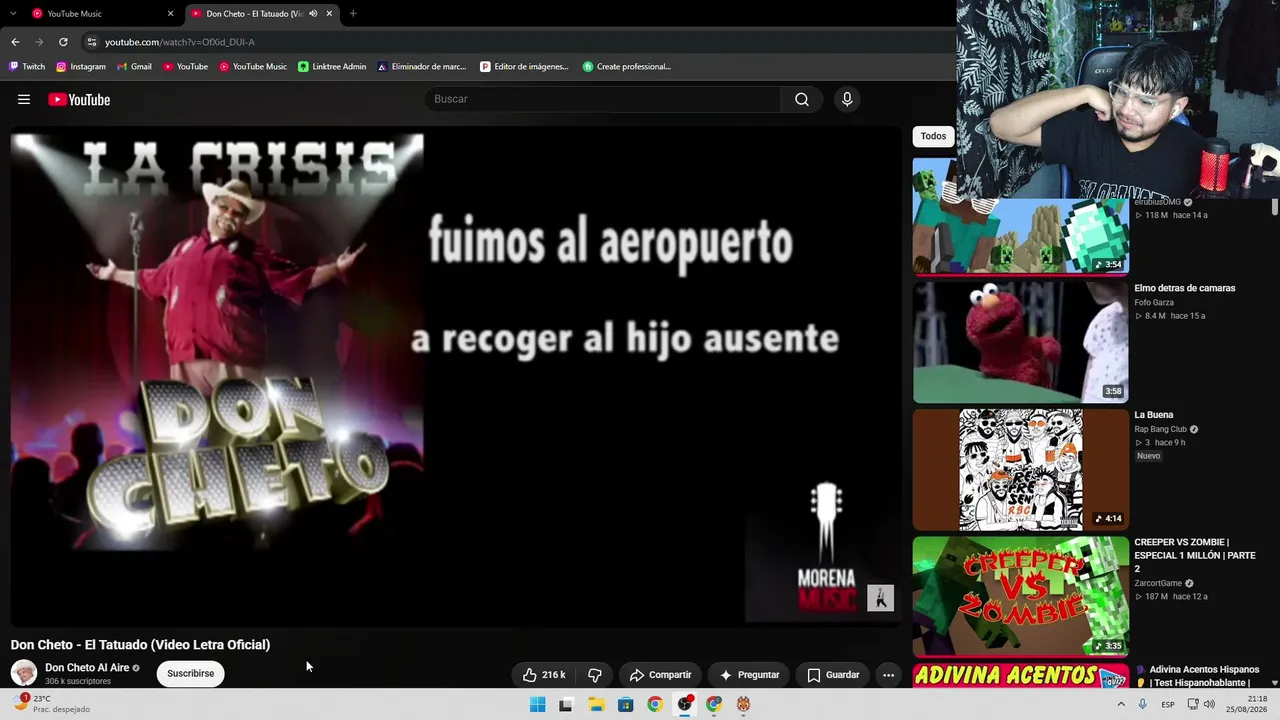This screenshot has height=720, width=1280.
Task: Open the Gmail bookmark
Action: point(134,67)
